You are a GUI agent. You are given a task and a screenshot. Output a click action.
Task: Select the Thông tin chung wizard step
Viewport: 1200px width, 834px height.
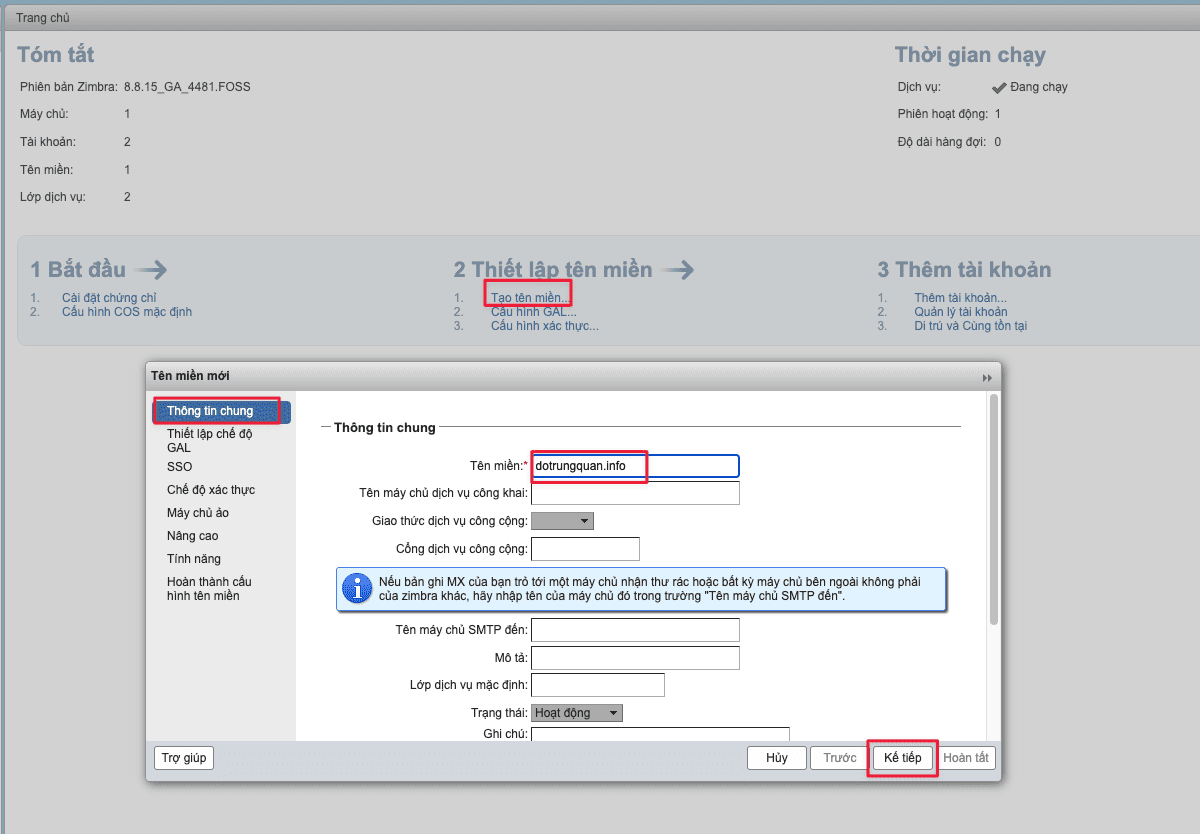[x=210, y=411]
